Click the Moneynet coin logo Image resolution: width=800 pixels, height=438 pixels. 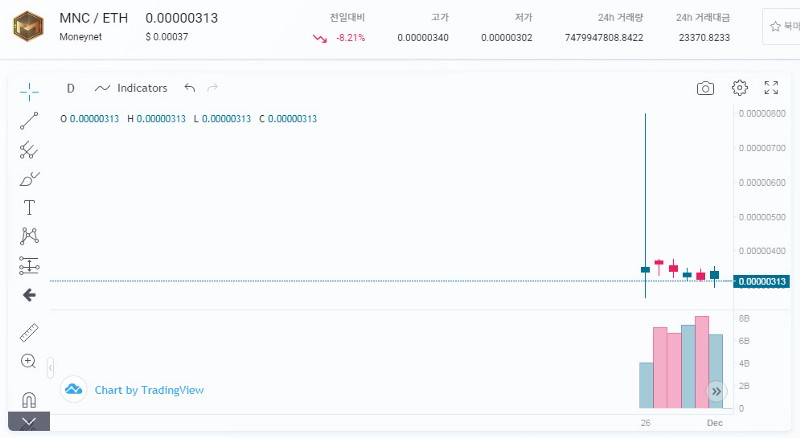pos(29,27)
